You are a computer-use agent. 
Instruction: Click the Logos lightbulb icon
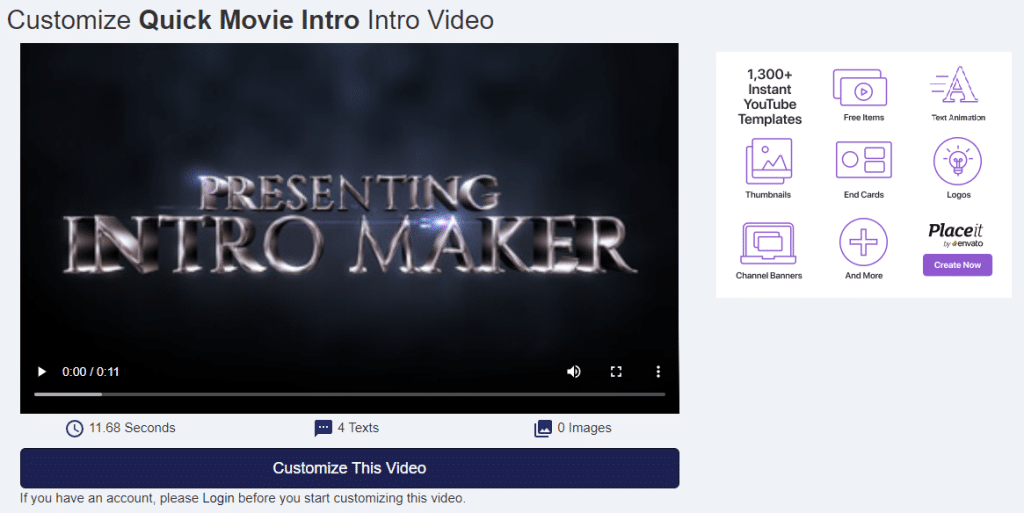pyautogui.click(x=957, y=161)
